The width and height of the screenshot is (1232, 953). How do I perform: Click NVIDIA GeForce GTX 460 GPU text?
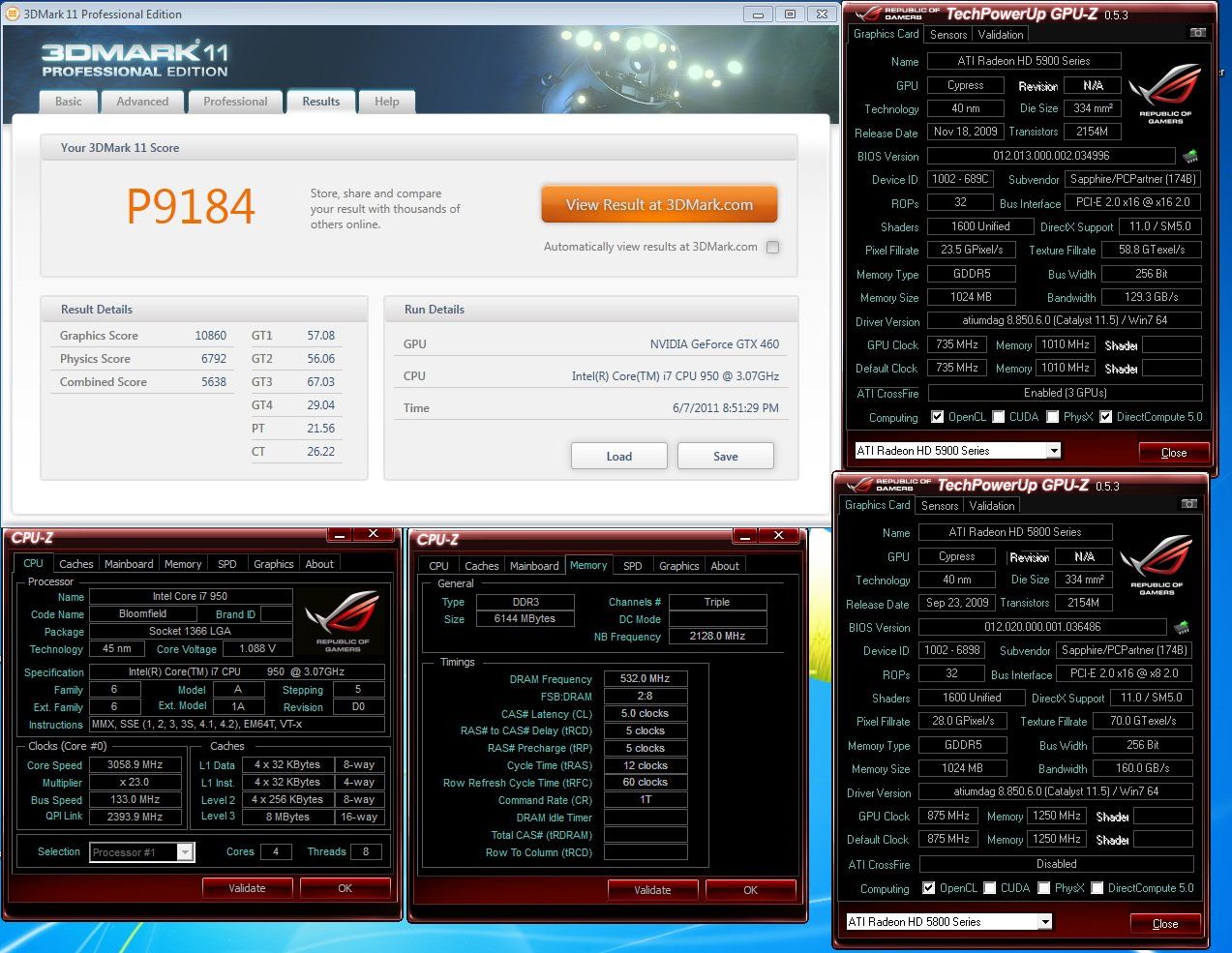click(714, 344)
